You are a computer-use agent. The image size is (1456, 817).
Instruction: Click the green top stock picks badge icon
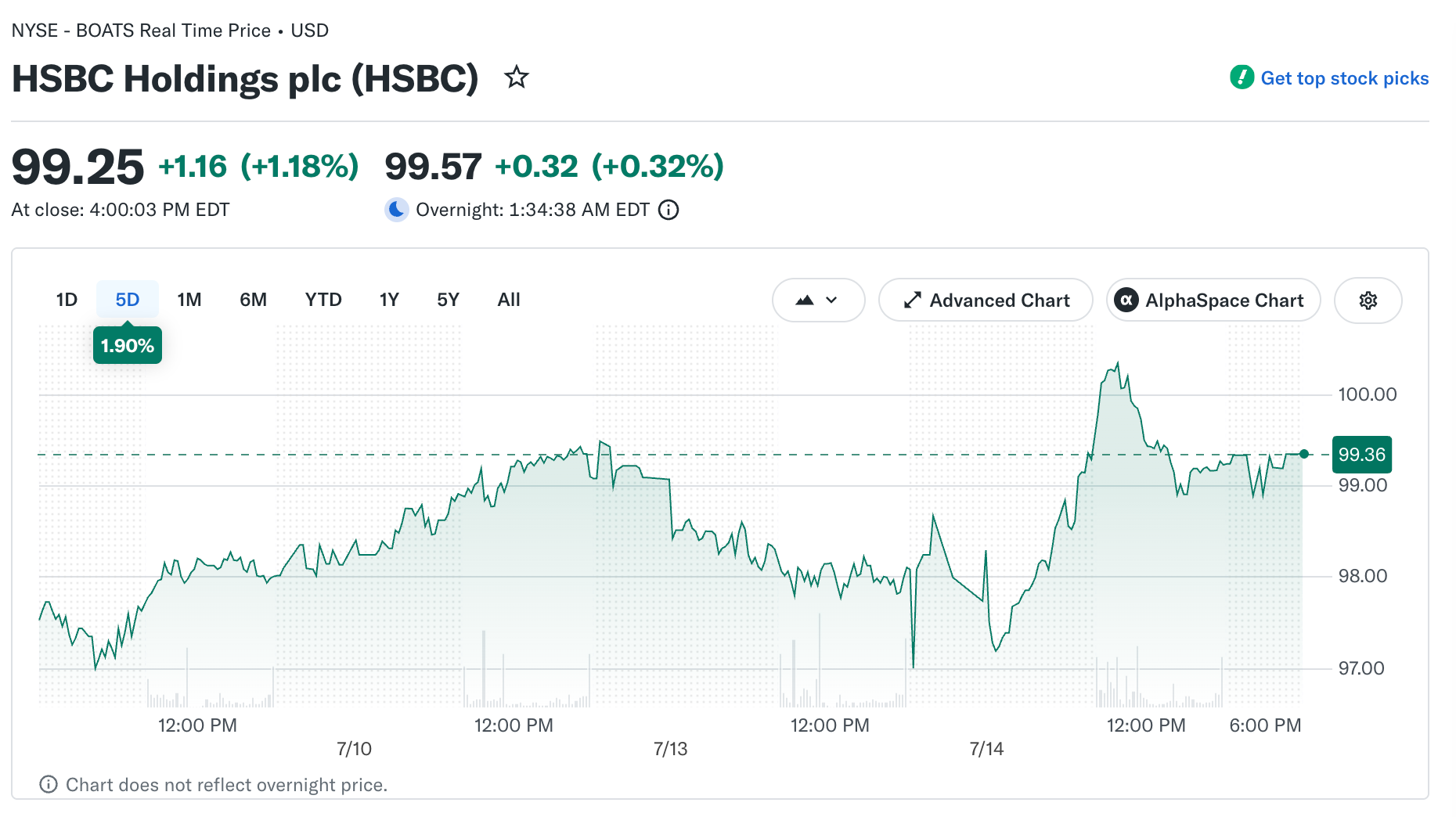(x=1242, y=77)
